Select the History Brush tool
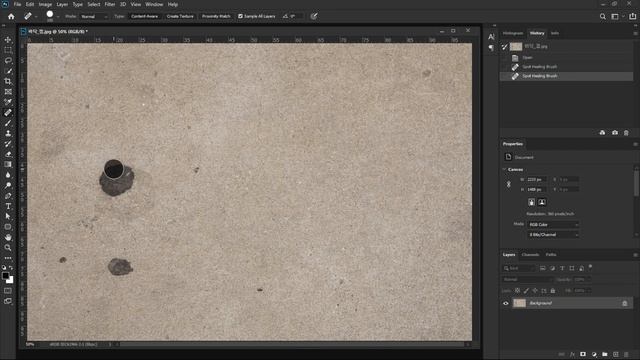 [8, 144]
